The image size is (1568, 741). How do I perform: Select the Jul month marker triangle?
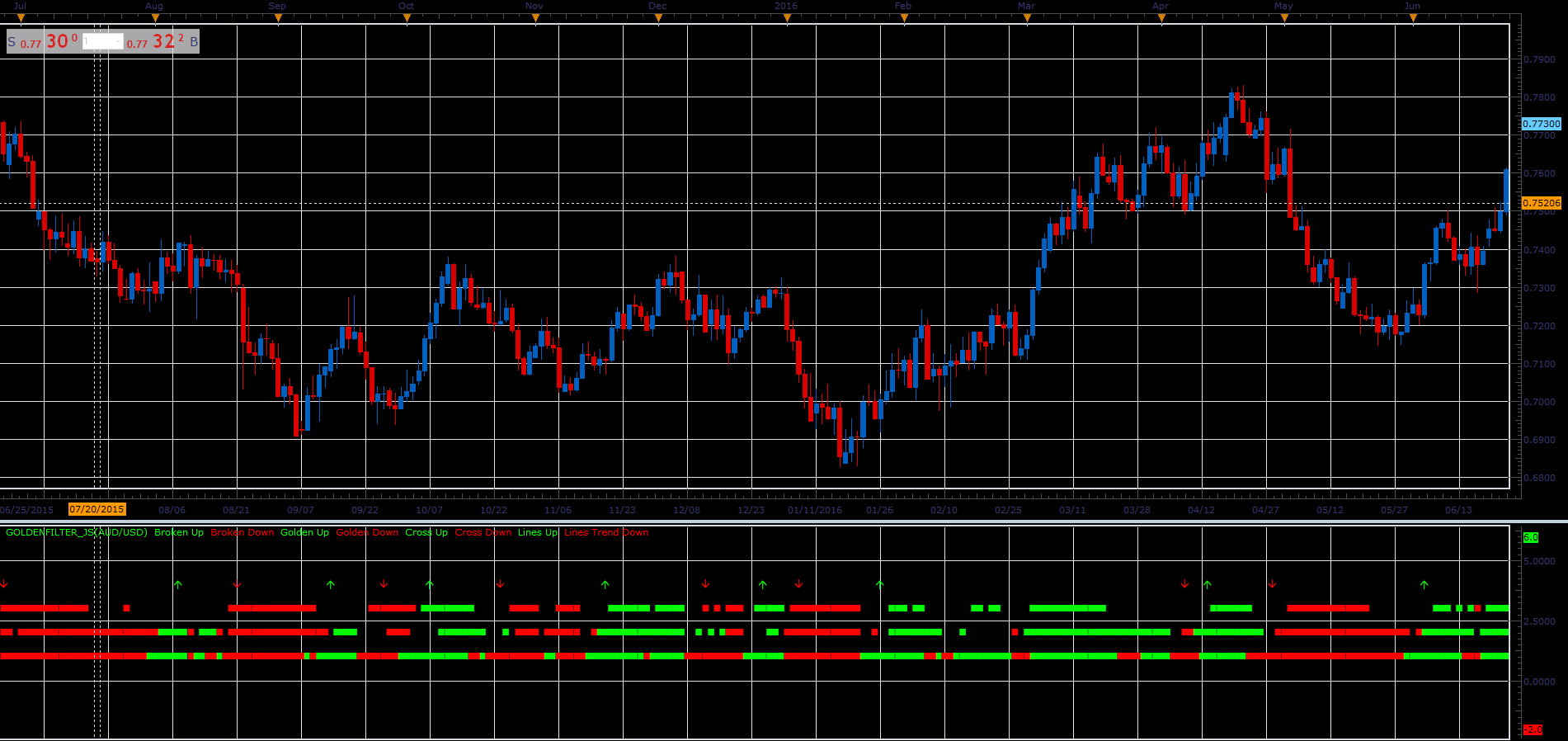(21, 18)
